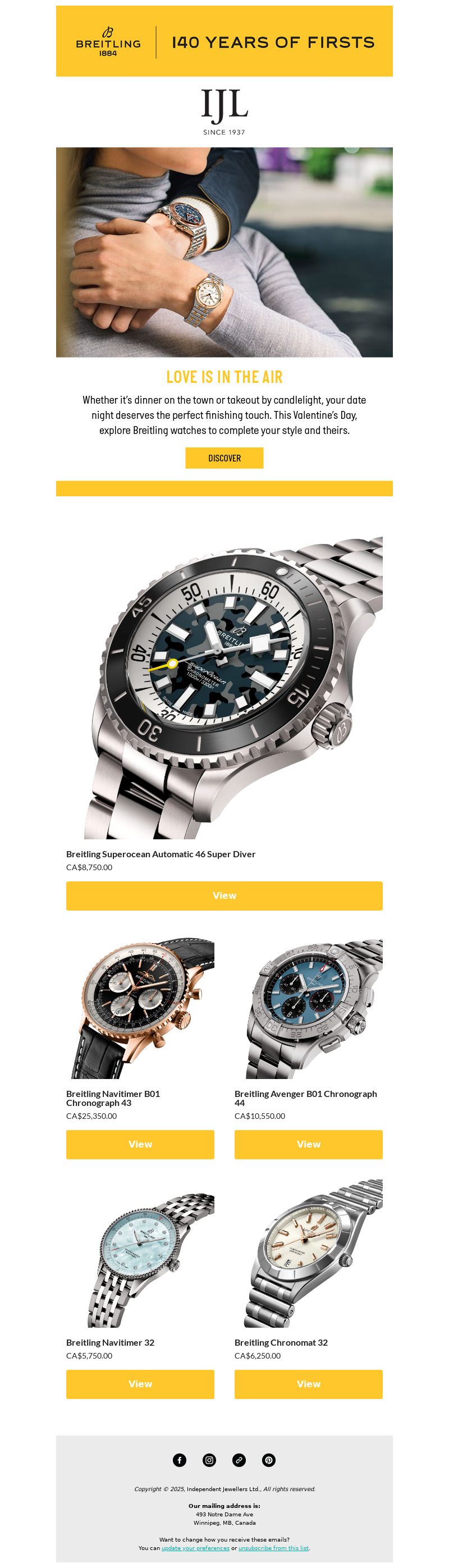Open the update your preferences link
Image resolution: width=449 pixels, height=1568 pixels.
(x=195, y=1547)
